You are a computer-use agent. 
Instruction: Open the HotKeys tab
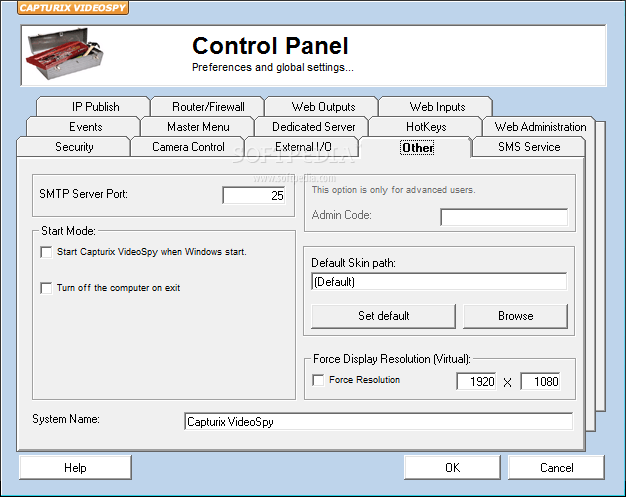(x=426, y=127)
